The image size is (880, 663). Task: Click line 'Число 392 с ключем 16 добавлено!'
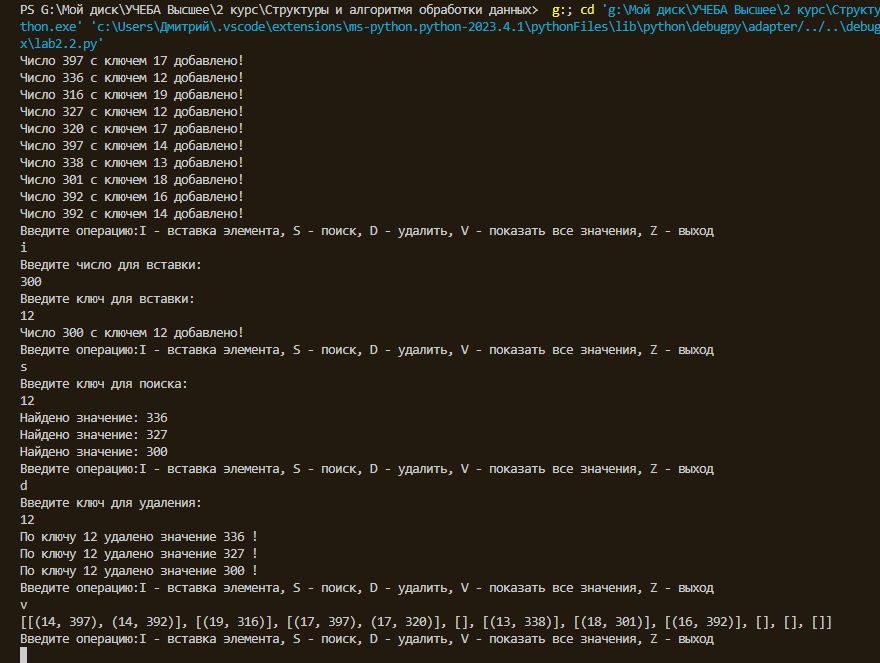click(x=132, y=196)
